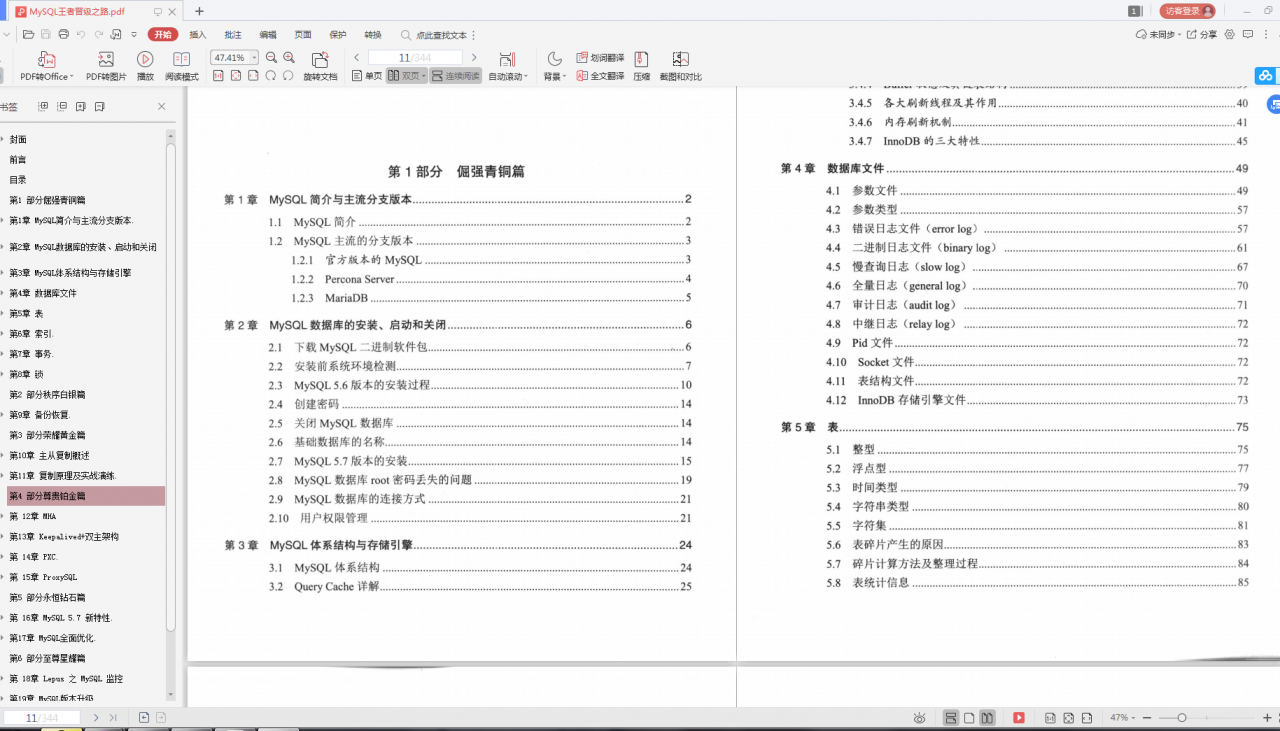Click the 压缩 compress tool
Image resolution: width=1280 pixels, height=731 pixels.
(x=642, y=65)
